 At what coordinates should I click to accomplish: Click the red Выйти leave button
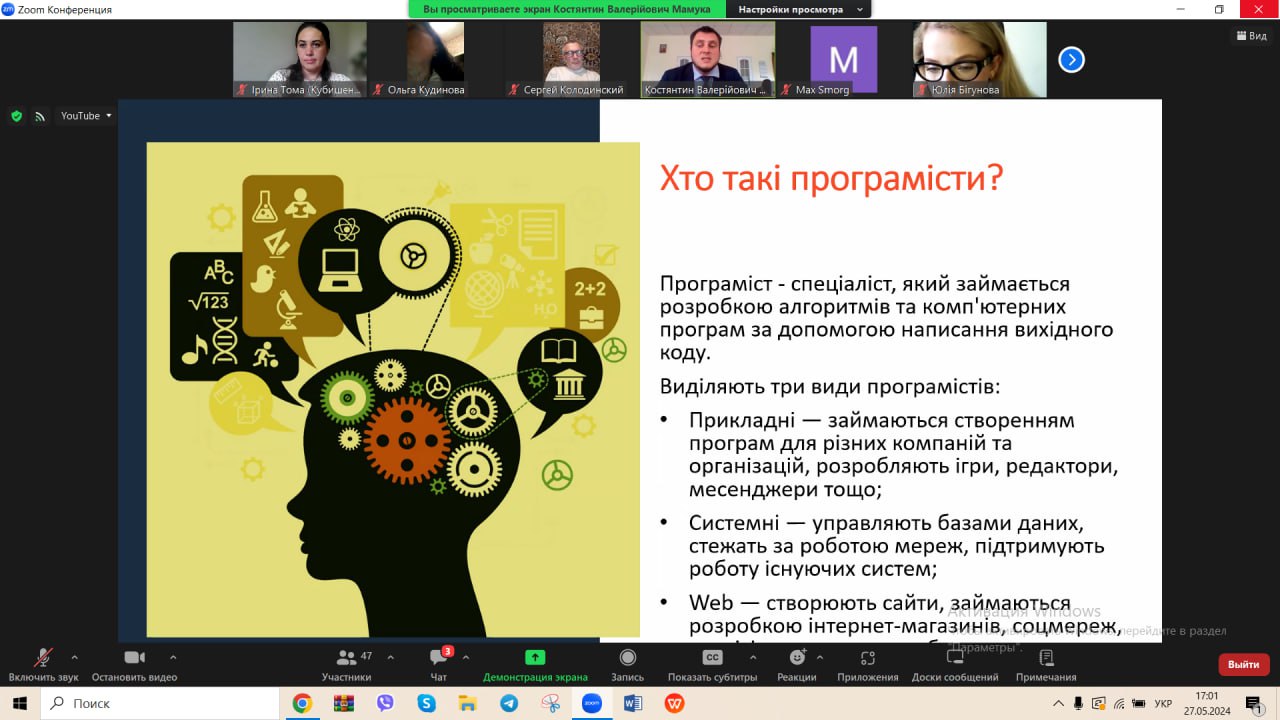pos(1243,664)
